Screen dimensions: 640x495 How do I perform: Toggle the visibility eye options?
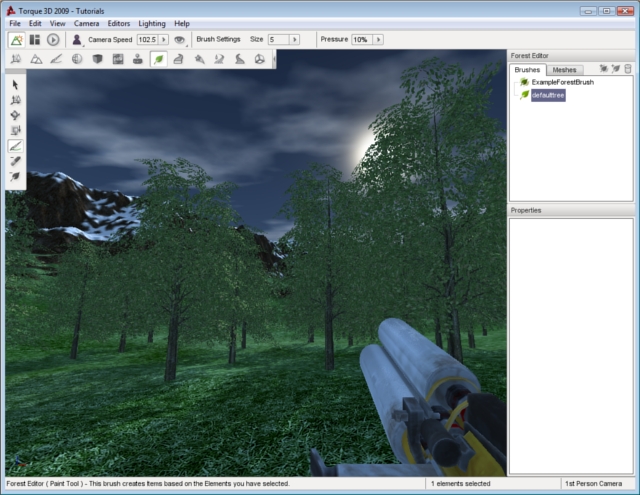coord(180,40)
